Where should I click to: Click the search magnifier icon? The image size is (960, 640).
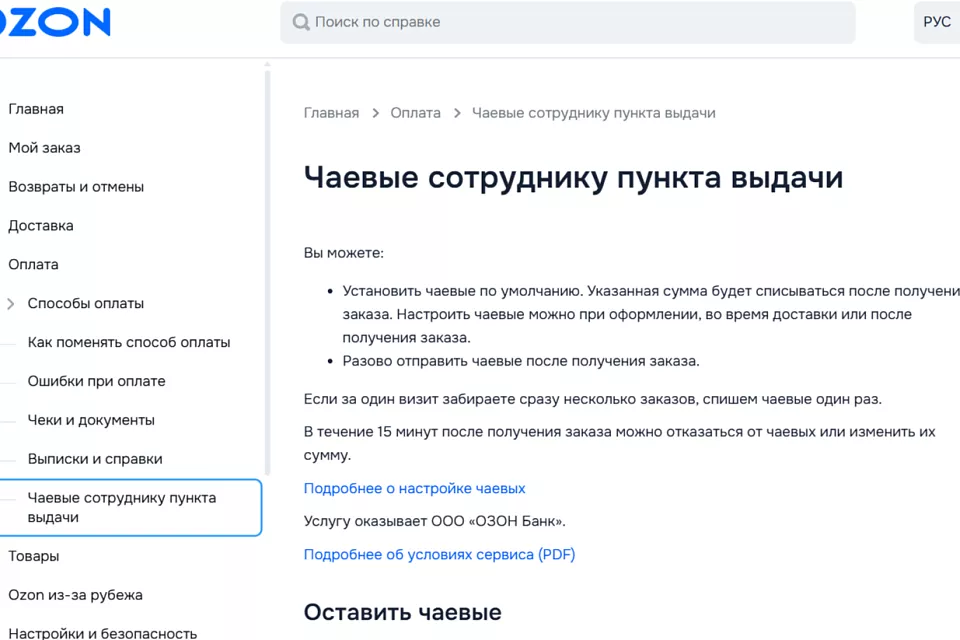(x=300, y=22)
